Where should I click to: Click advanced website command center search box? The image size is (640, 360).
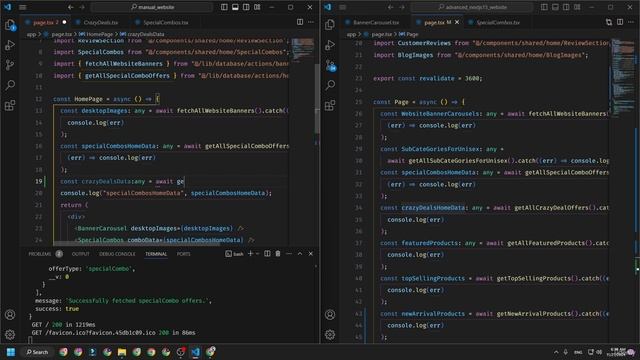472,7
